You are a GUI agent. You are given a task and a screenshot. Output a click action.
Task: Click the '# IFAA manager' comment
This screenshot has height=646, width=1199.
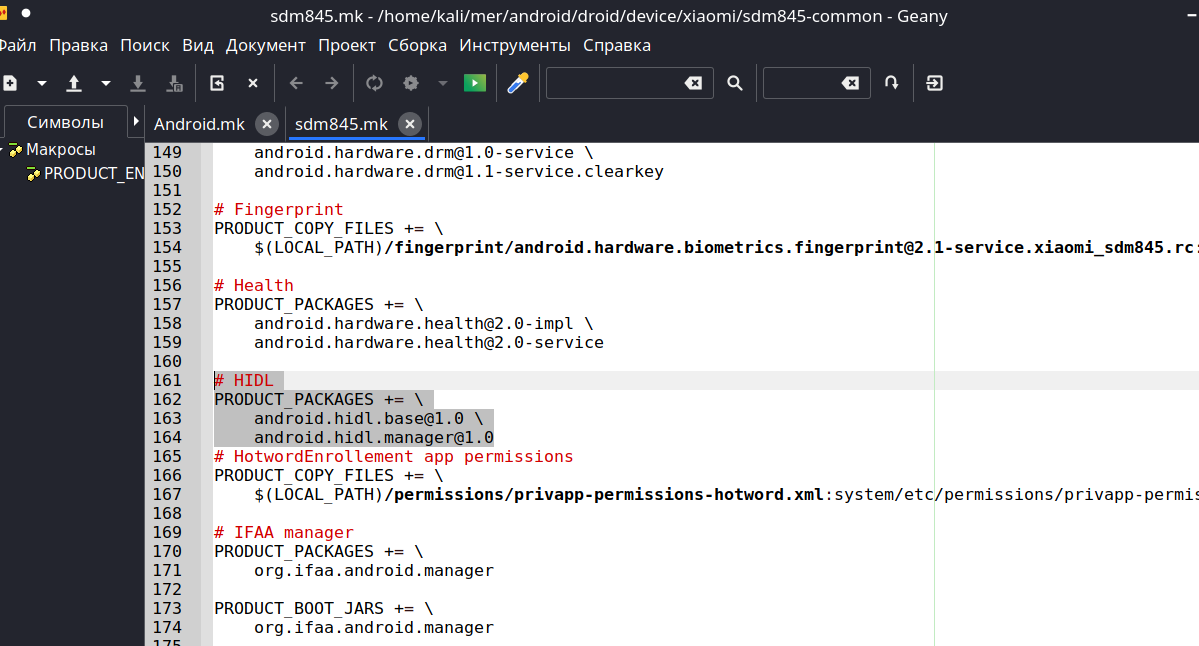pyautogui.click(x=284, y=532)
